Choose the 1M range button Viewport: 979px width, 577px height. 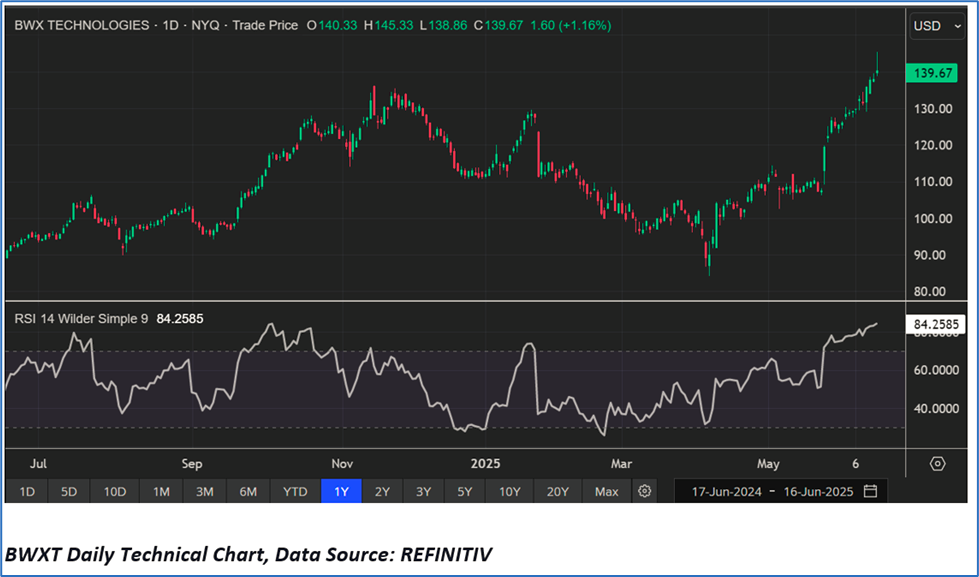161,491
